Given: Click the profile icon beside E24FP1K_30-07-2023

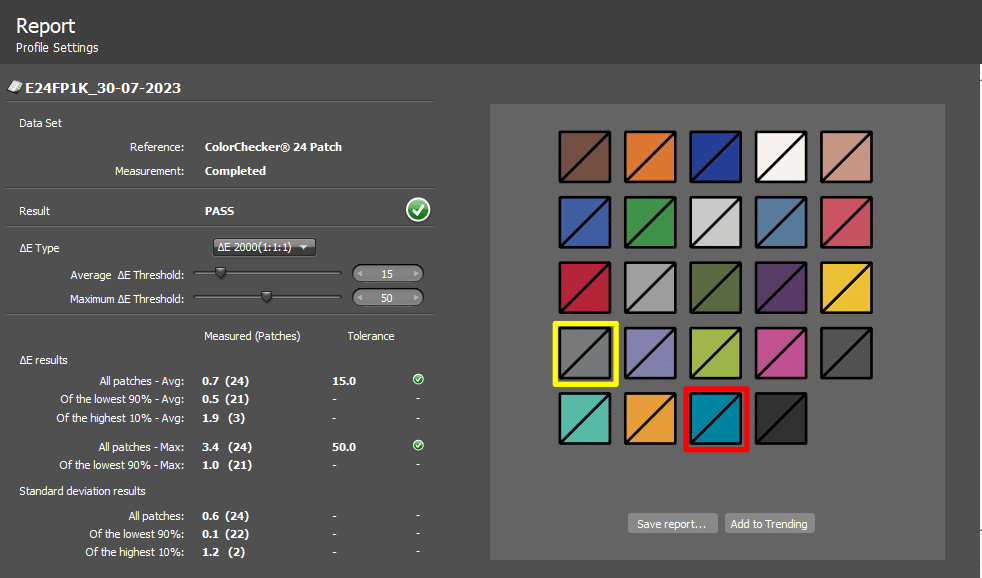Looking at the screenshot, I should tap(15, 88).
